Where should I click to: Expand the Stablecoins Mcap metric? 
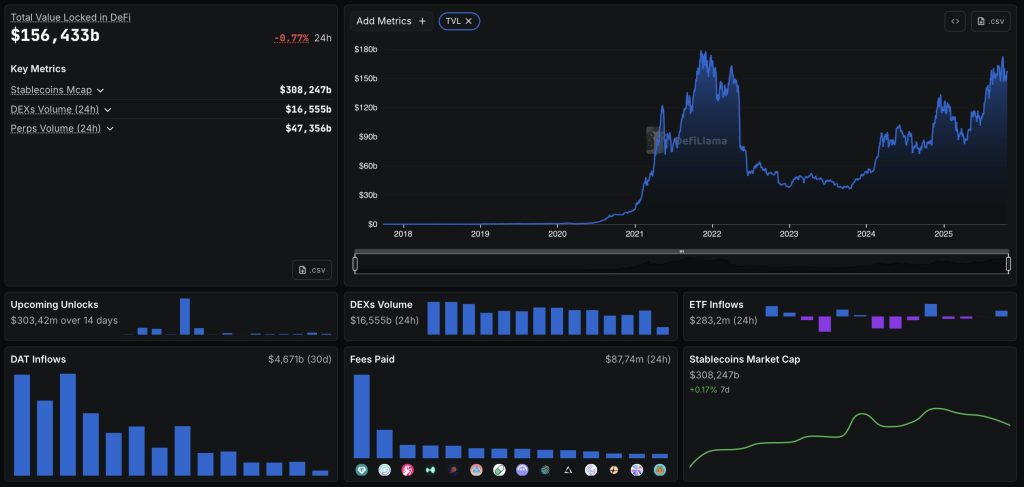(57, 90)
